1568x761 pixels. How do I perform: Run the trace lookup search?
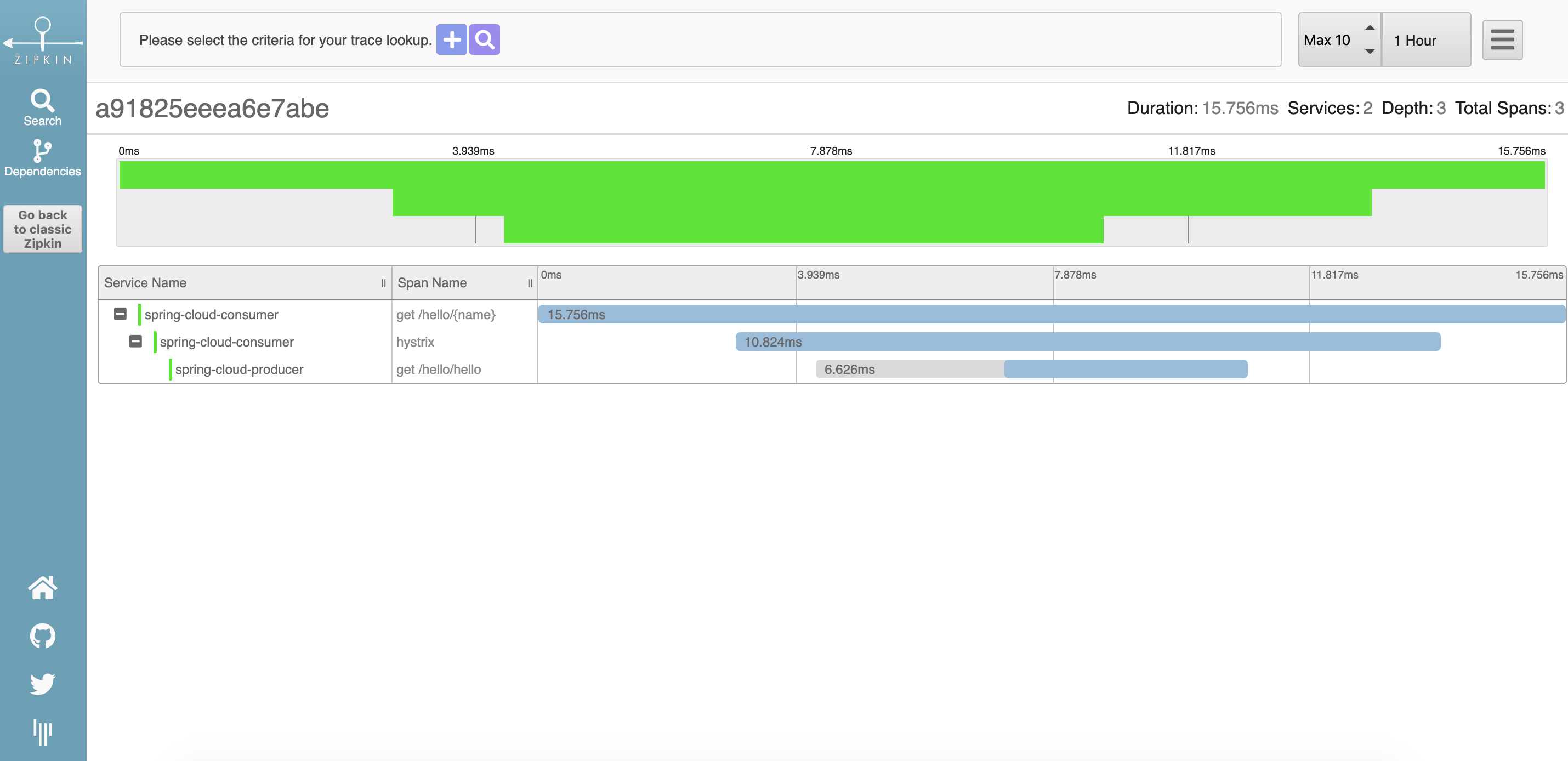(485, 39)
